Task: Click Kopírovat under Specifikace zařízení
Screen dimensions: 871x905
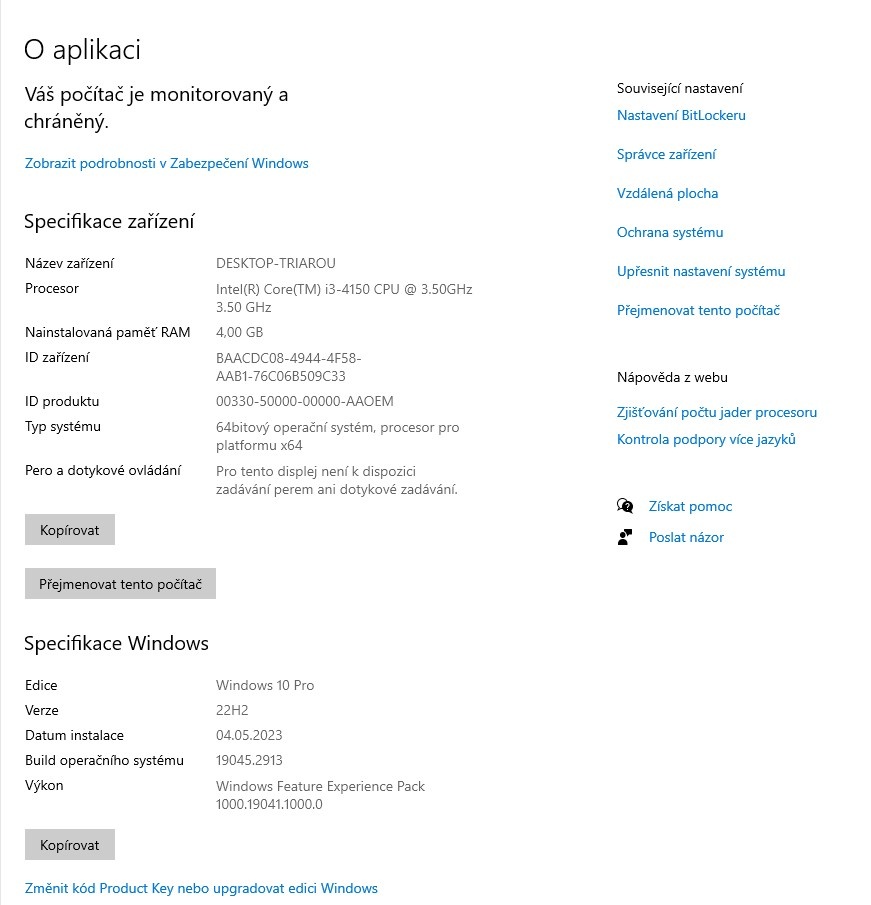Action: pyautogui.click(x=69, y=529)
